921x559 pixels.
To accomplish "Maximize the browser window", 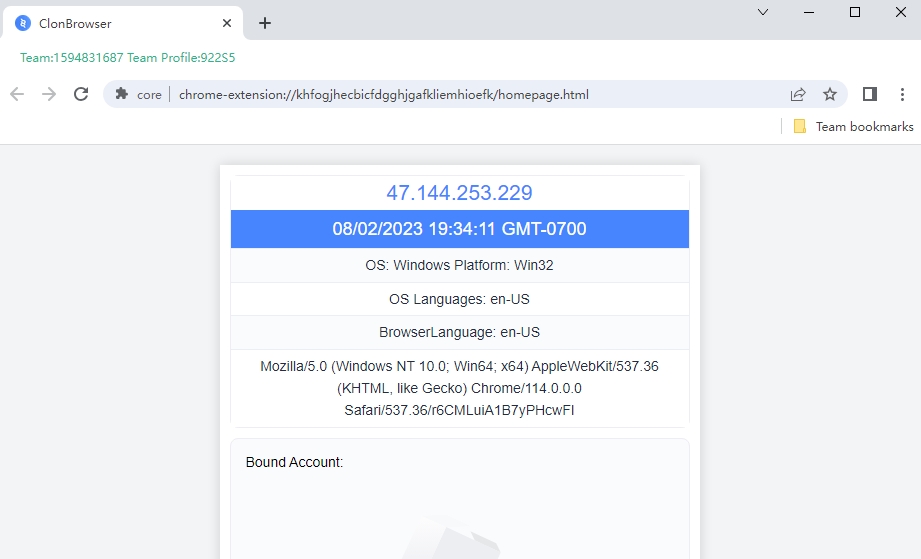I will tap(855, 12).
